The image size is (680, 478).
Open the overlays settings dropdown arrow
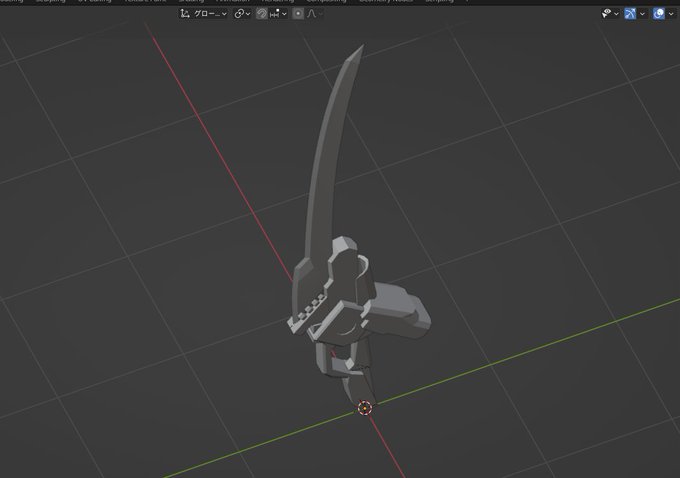671,14
